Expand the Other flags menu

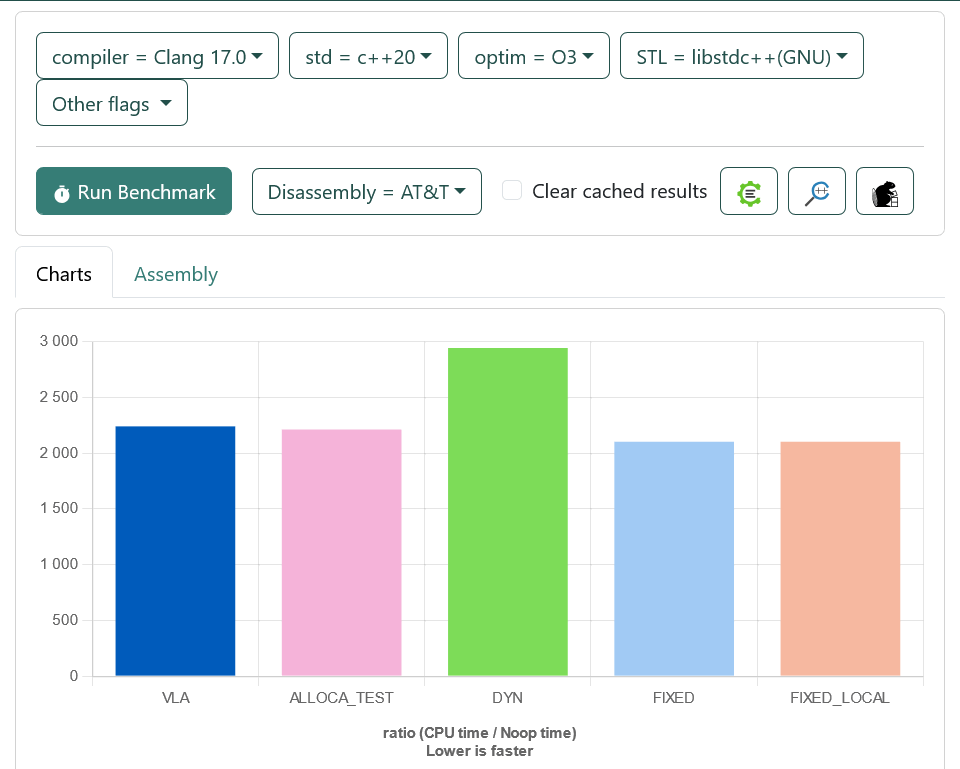(x=112, y=103)
